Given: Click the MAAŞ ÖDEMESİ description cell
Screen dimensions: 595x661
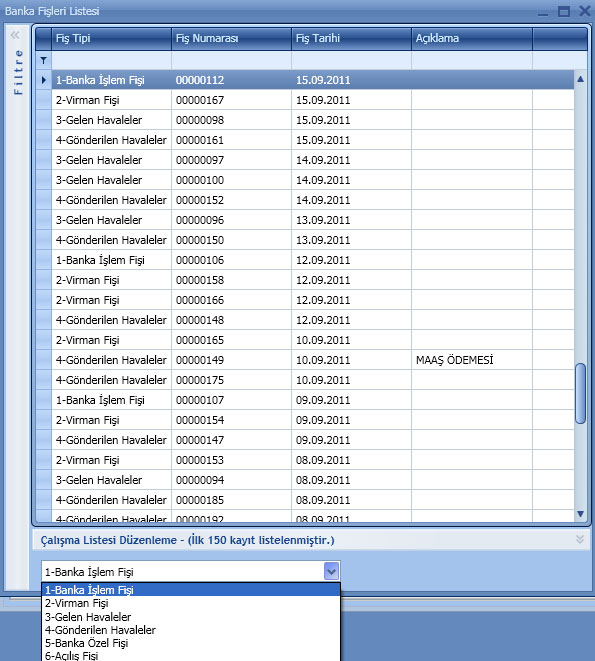Looking at the screenshot, I should pos(472,360).
